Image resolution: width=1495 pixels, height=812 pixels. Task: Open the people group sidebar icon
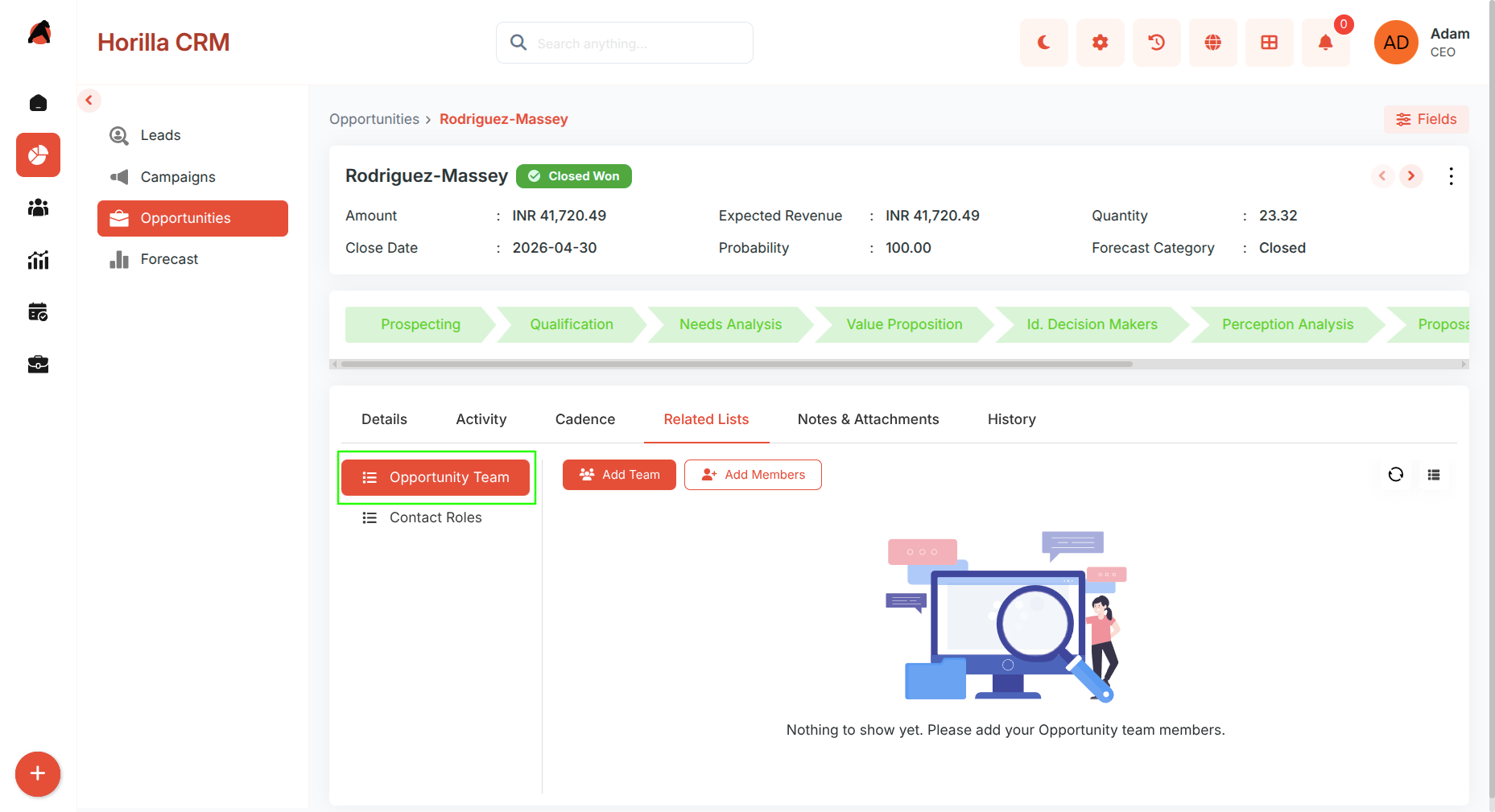point(38,208)
